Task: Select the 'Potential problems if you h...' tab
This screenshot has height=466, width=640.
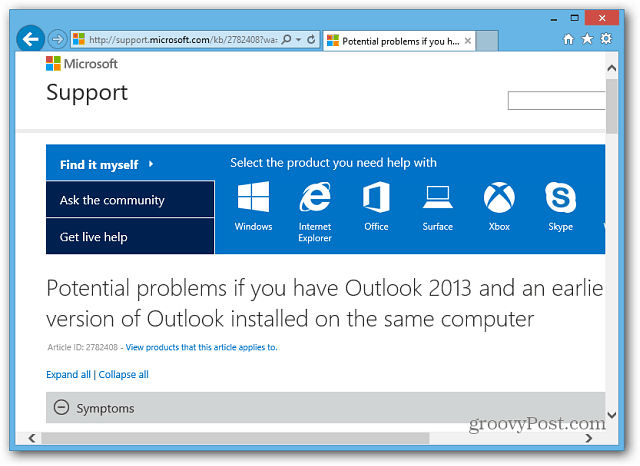Action: pyautogui.click(x=399, y=41)
